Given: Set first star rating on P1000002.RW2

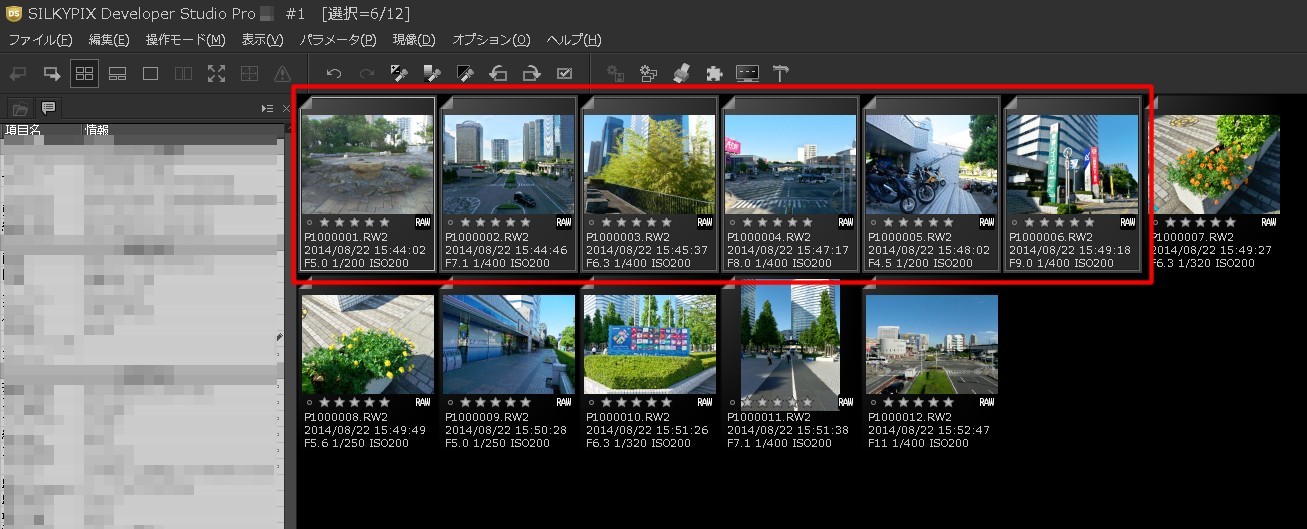Looking at the screenshot, I should tap(463, 222).
